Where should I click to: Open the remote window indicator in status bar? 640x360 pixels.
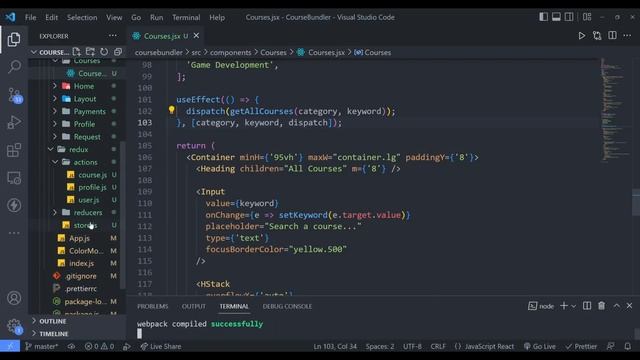point(10,346)
